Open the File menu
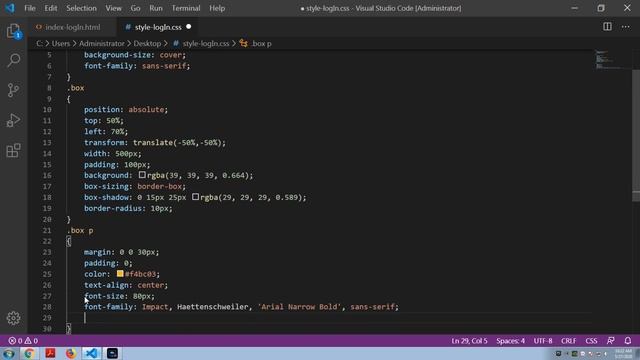The height and width of the screenshot is (360, 640). [30, 8]
